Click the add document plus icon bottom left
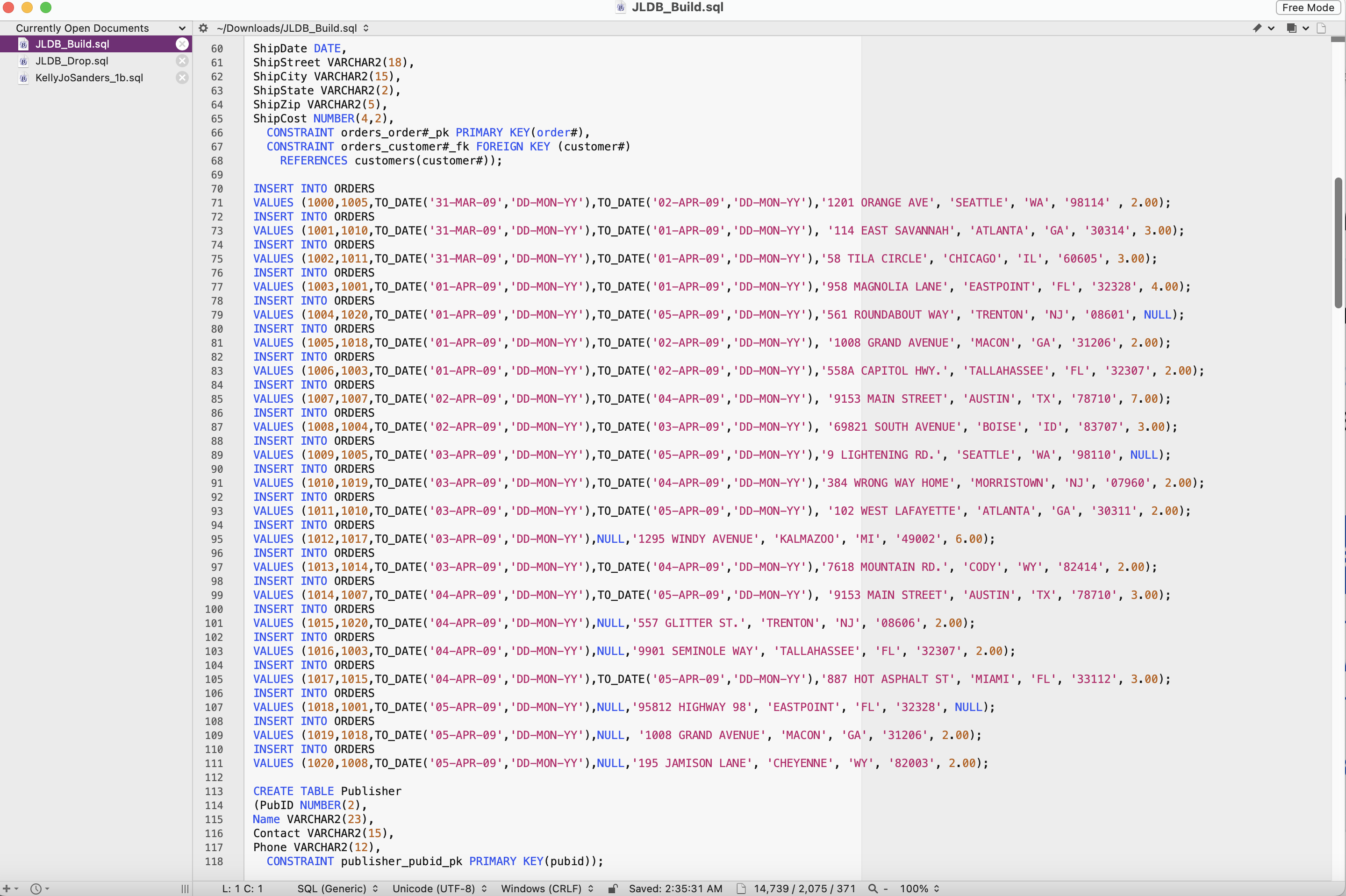The width and height of the screenshot is (1346, 896). point(7,889)
